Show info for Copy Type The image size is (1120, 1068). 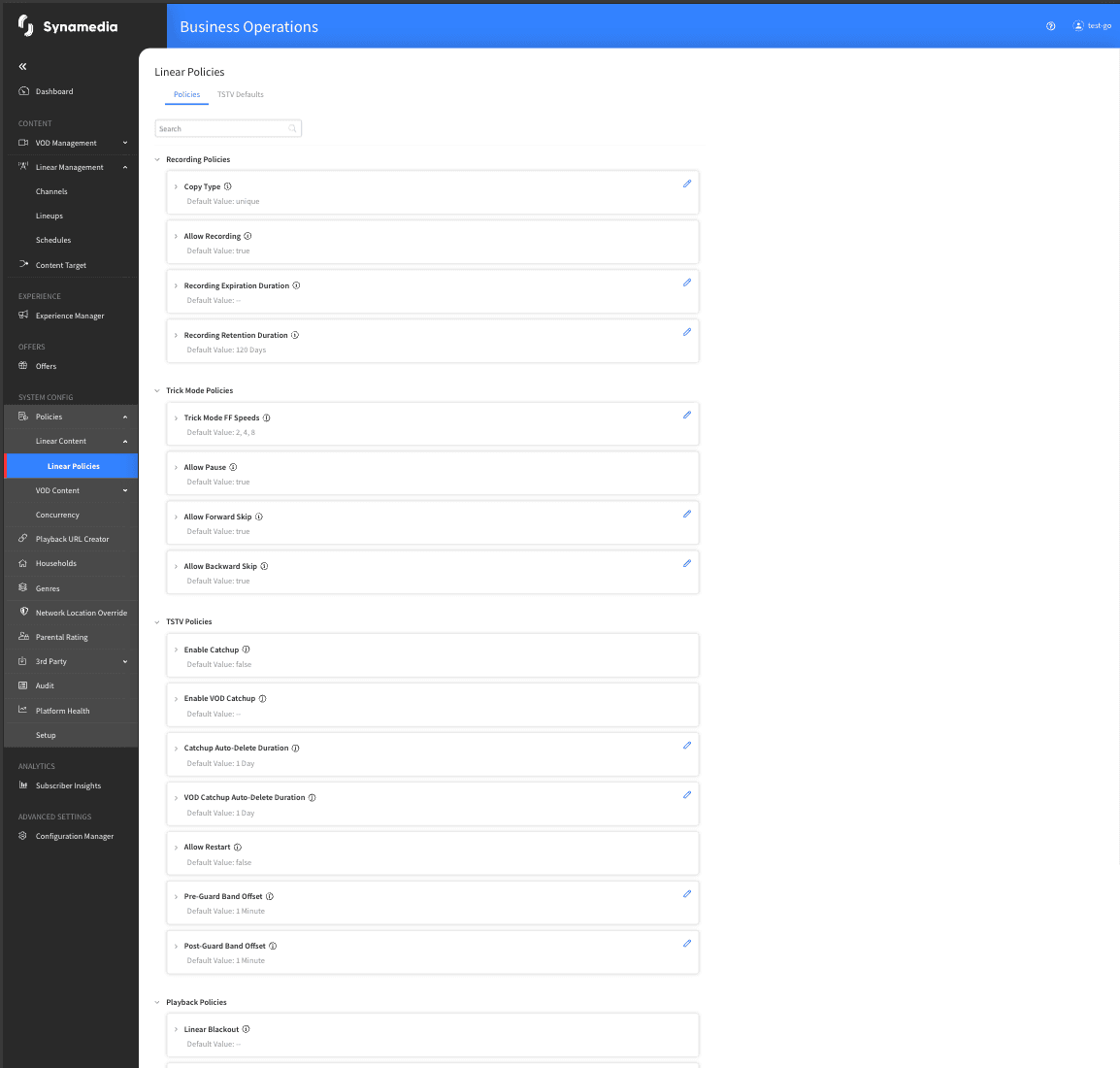[x=228, y=186]
